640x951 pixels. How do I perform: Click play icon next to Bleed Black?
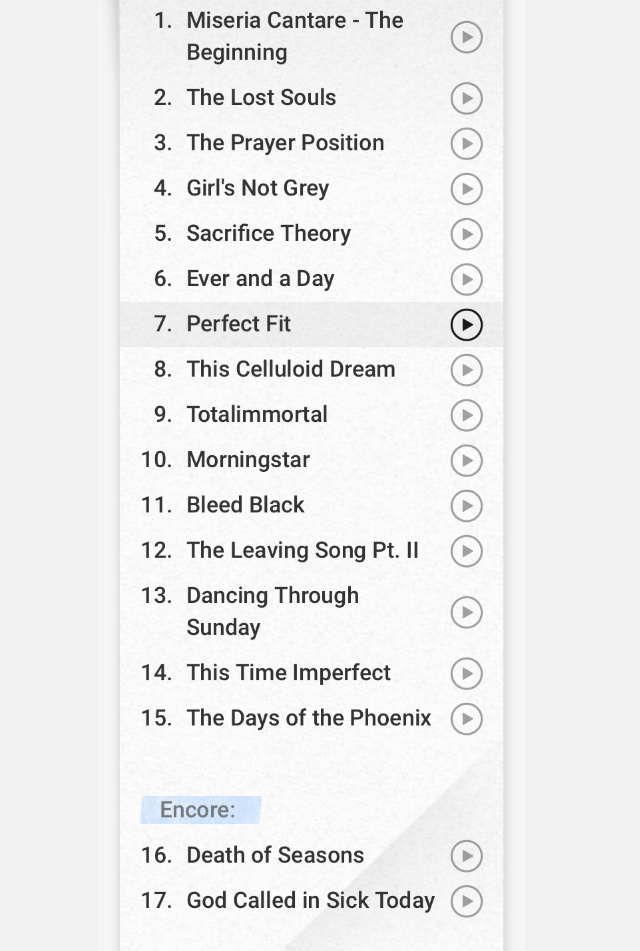[467, 506]
